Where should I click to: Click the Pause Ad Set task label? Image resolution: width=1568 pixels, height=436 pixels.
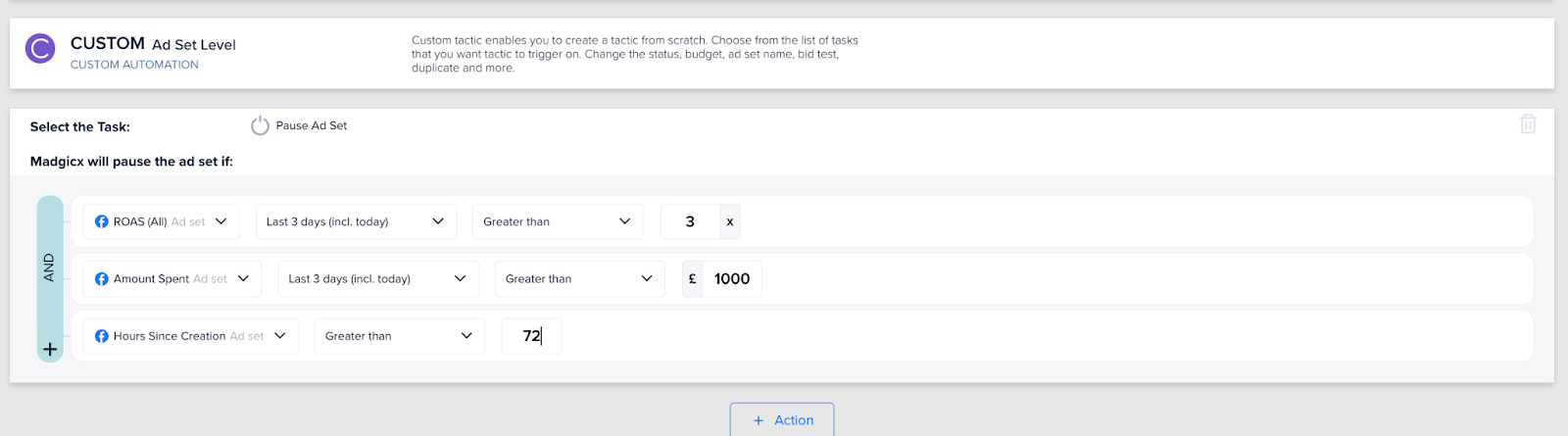[312, 125]
